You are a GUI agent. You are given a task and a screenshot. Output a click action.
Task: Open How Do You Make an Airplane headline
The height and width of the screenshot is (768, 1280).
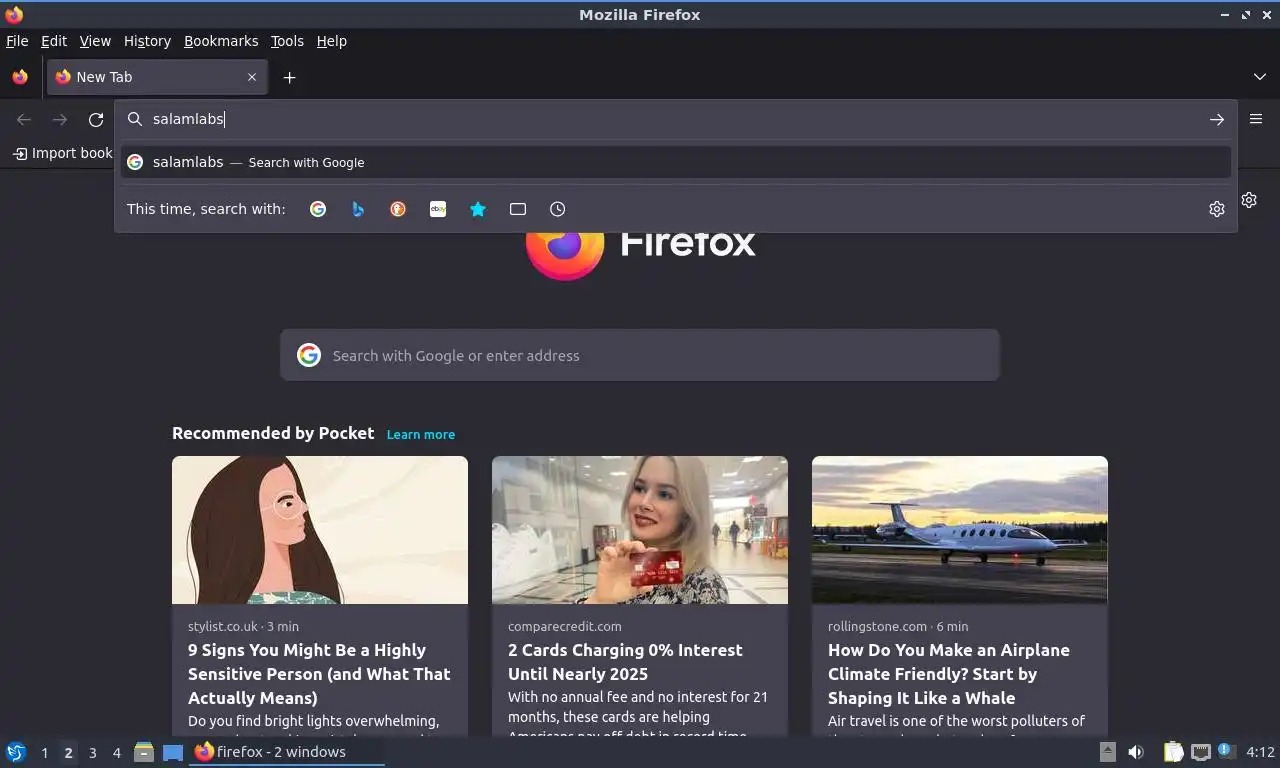tap(949, 674)
